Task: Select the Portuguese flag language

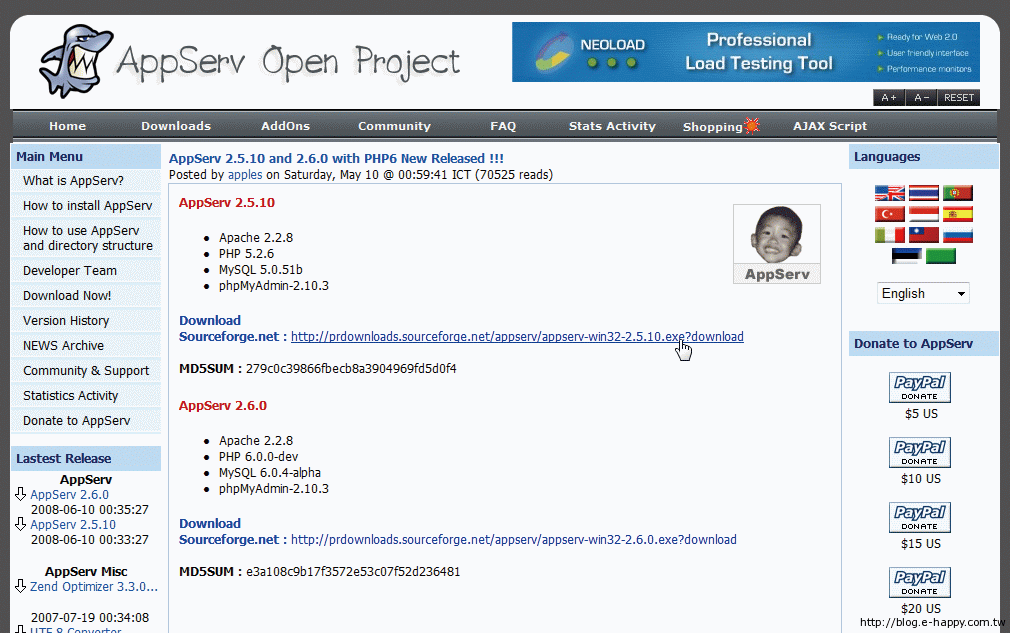Action: point(957,193)
